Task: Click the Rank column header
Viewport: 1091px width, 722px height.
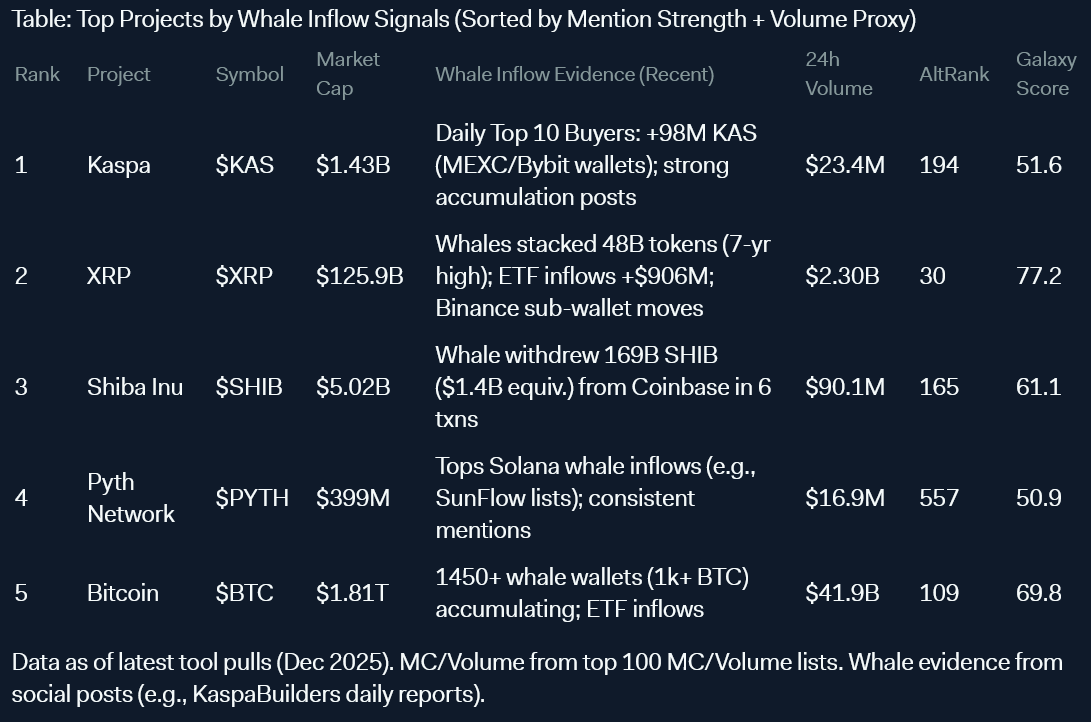Action: (37, 74)
